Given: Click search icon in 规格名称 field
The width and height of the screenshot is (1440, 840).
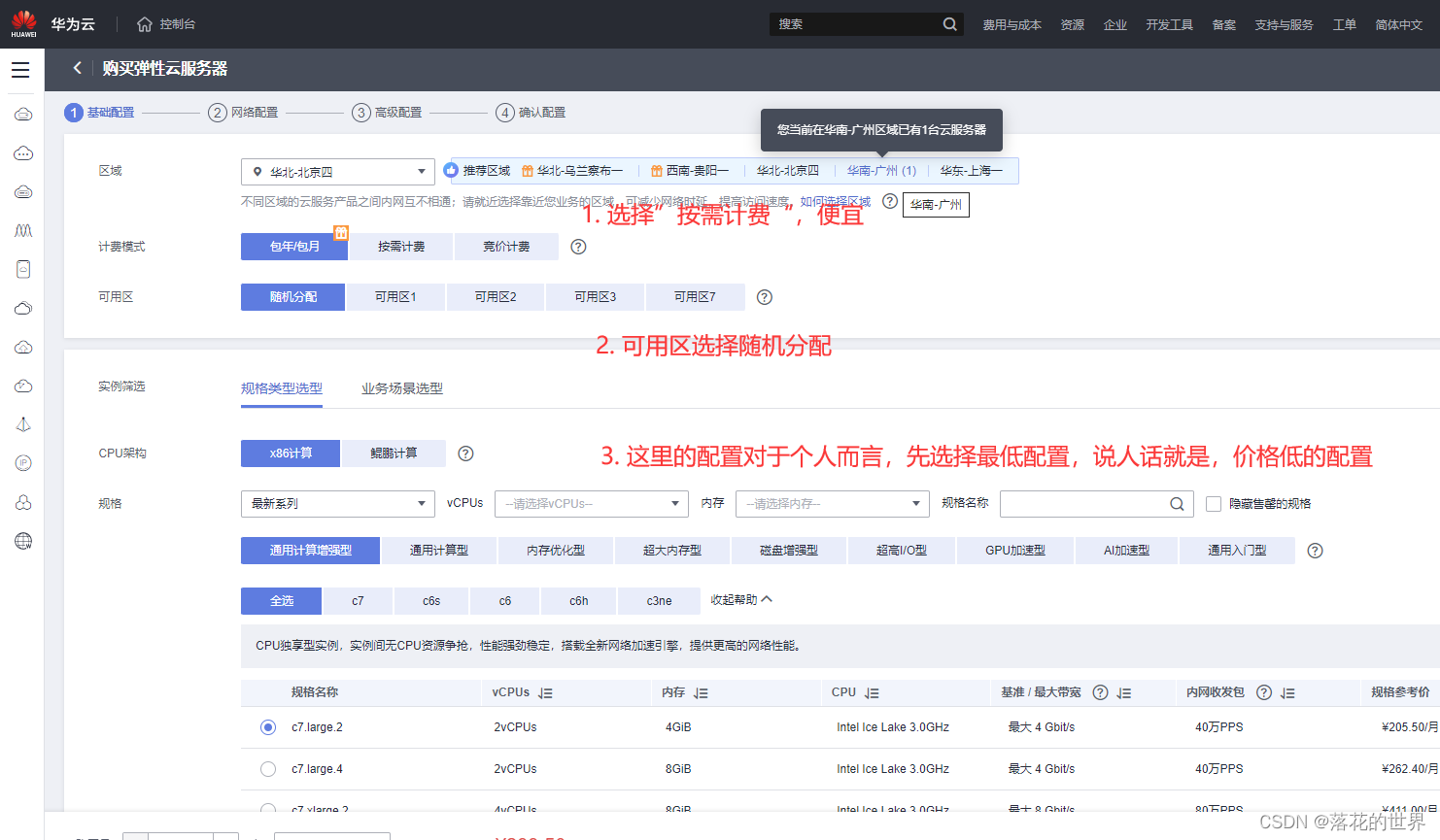Looking at the screenshot, I should (1177, 504).
